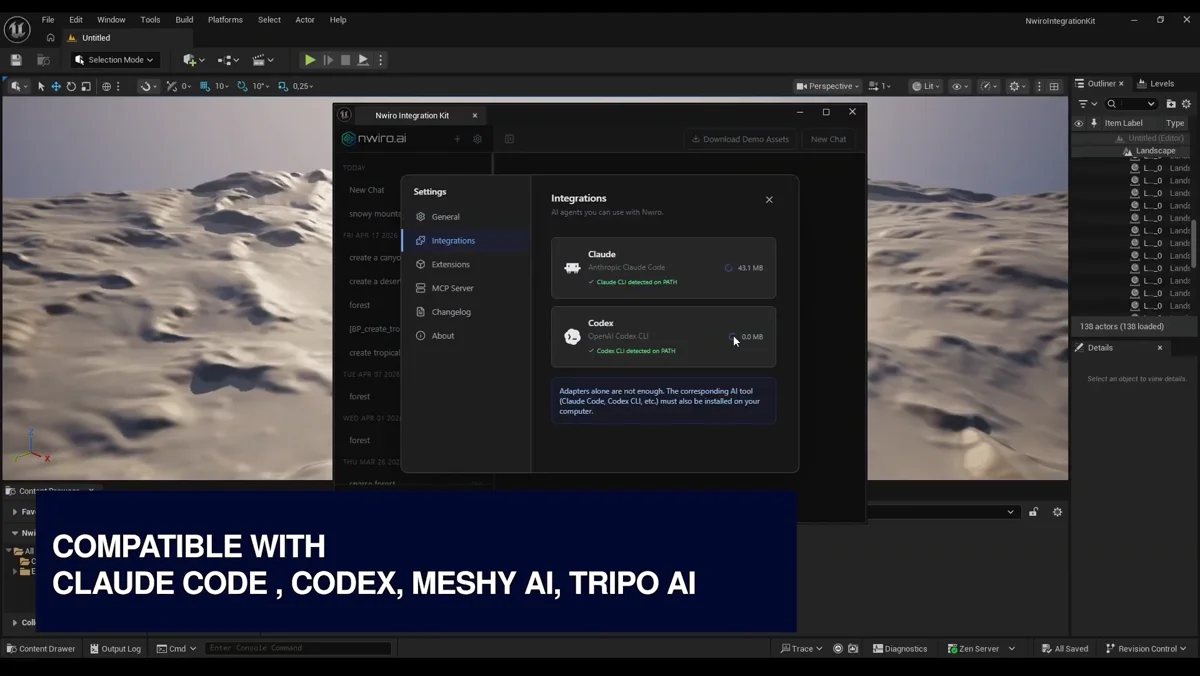Toggle the Outliner visibility eye column

[x=1078, y=123]
